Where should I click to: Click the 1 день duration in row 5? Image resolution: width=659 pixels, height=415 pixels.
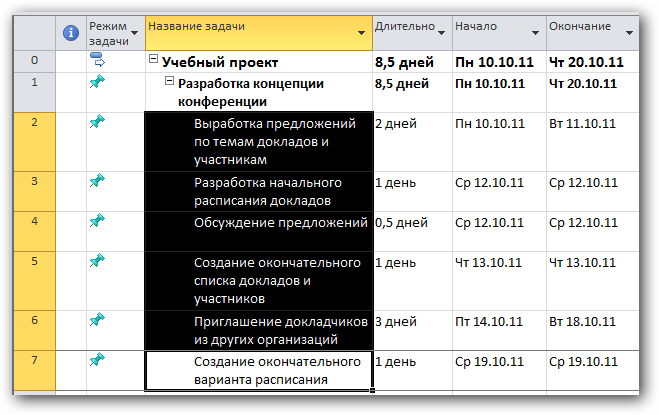(x=412, y=281)
